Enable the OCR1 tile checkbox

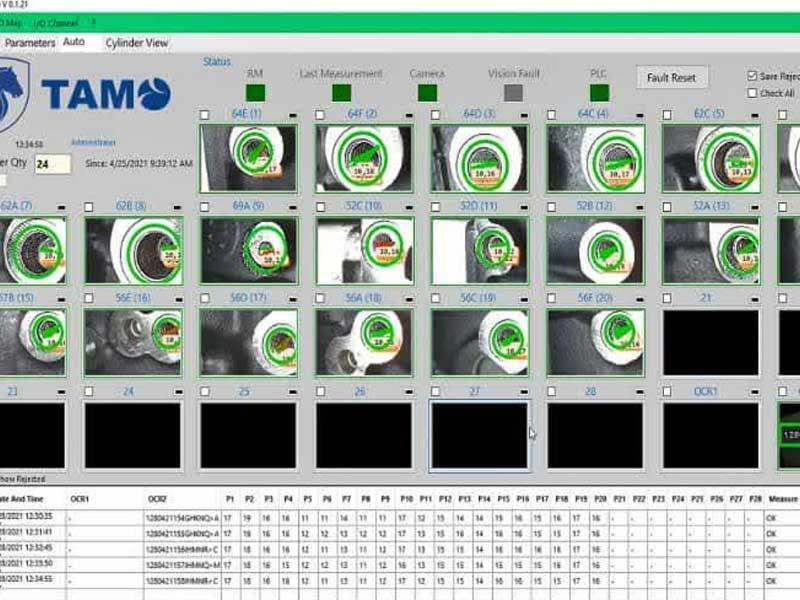point(667,391)
